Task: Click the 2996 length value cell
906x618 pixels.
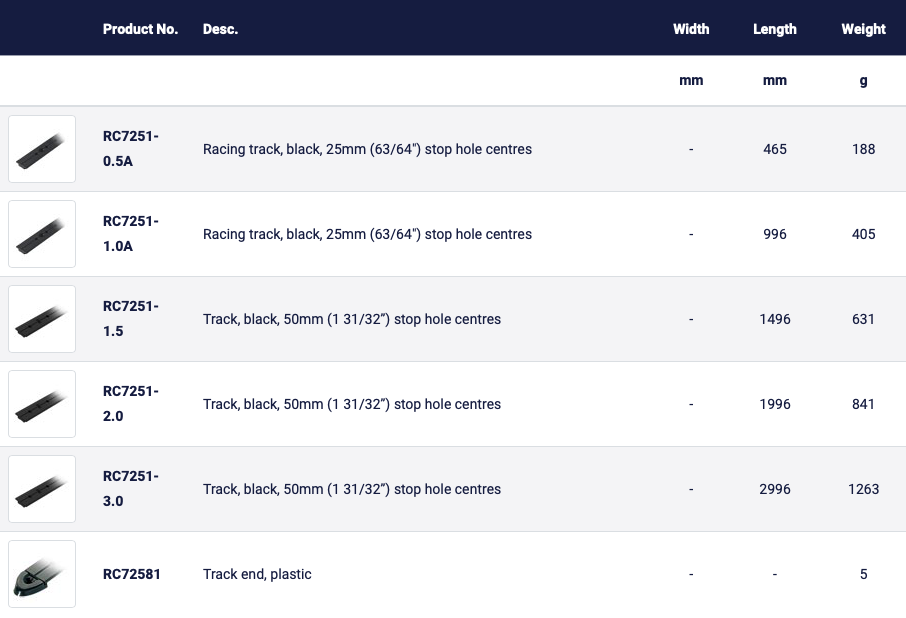Action: 775,489
